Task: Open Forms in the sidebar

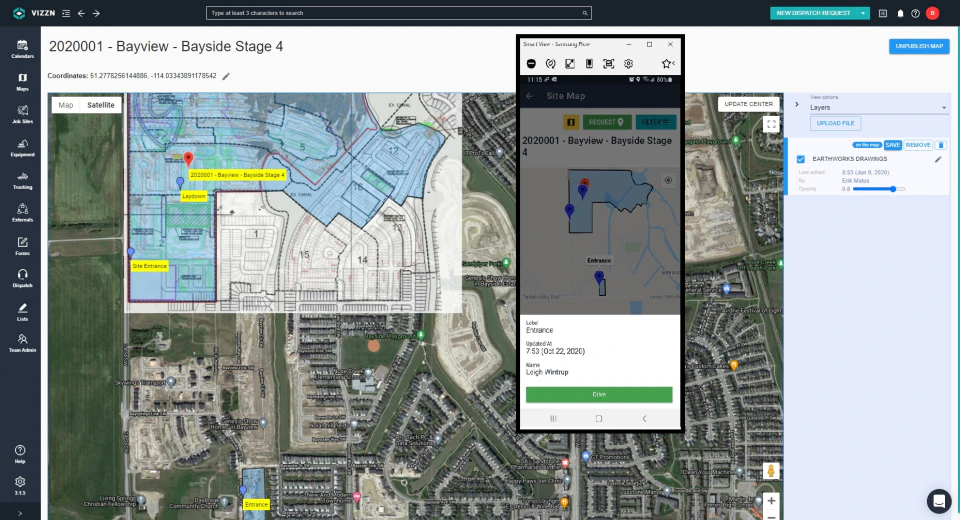Action: coord(22,246)
